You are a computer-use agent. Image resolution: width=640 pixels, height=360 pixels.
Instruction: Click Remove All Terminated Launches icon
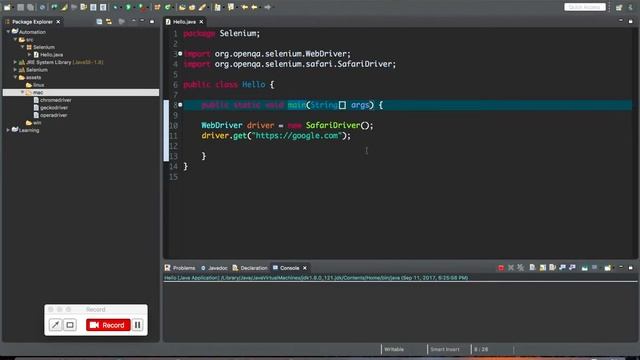[x=520, y=268]
